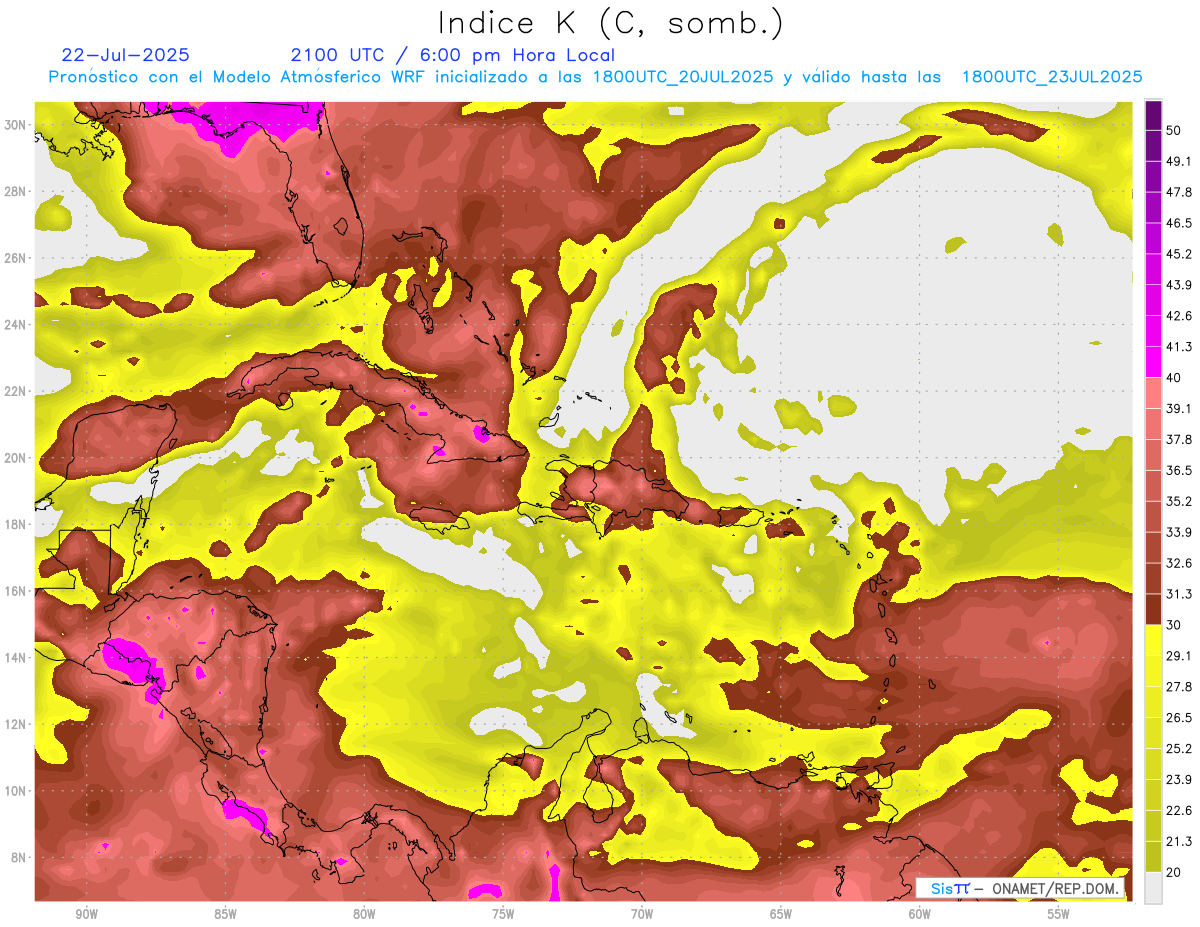Image resolution: width=1200 pixels, height=927 pixels.
Task: Select the forecast date '22-Jul-2025'
Action: tap(125, 55)
